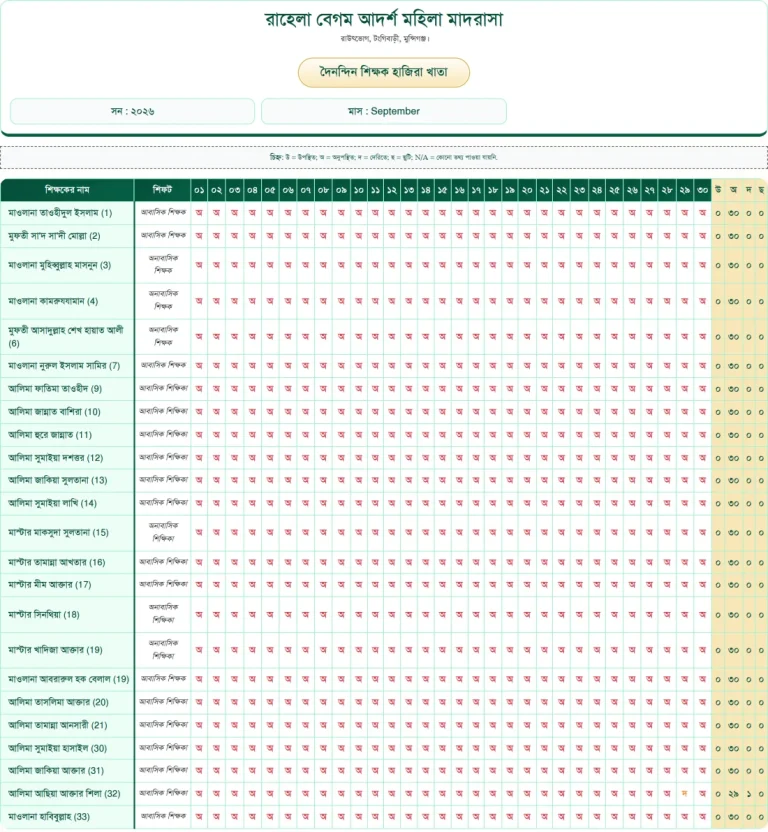
Task: Click the 'উ' present-total column header
Action: (718, 189)
